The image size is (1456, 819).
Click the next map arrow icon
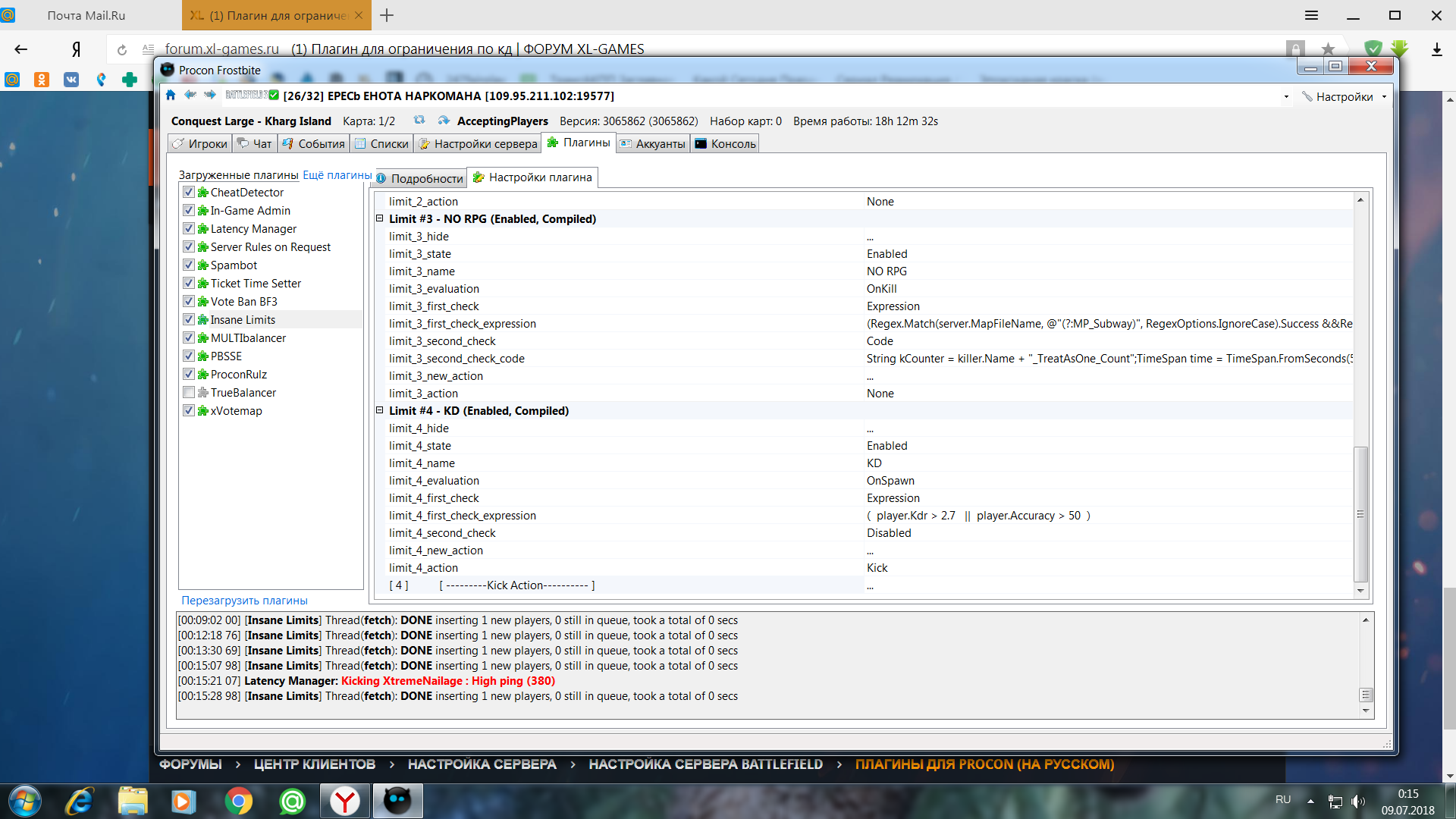coord(444,121)
